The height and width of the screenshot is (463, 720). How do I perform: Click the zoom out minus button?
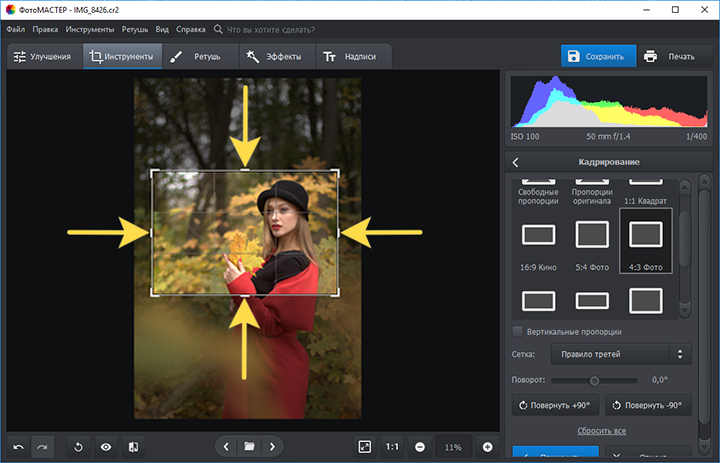(x=420, y=447)
